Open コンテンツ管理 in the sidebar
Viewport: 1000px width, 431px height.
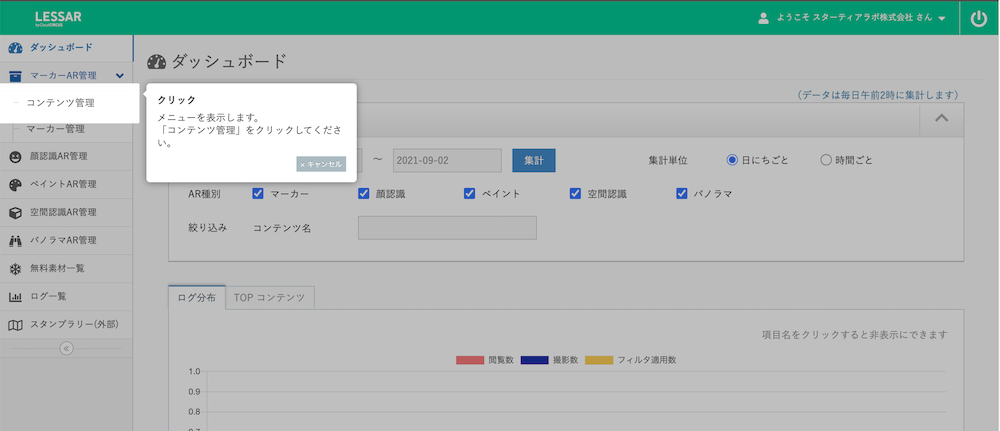(61, 103)
